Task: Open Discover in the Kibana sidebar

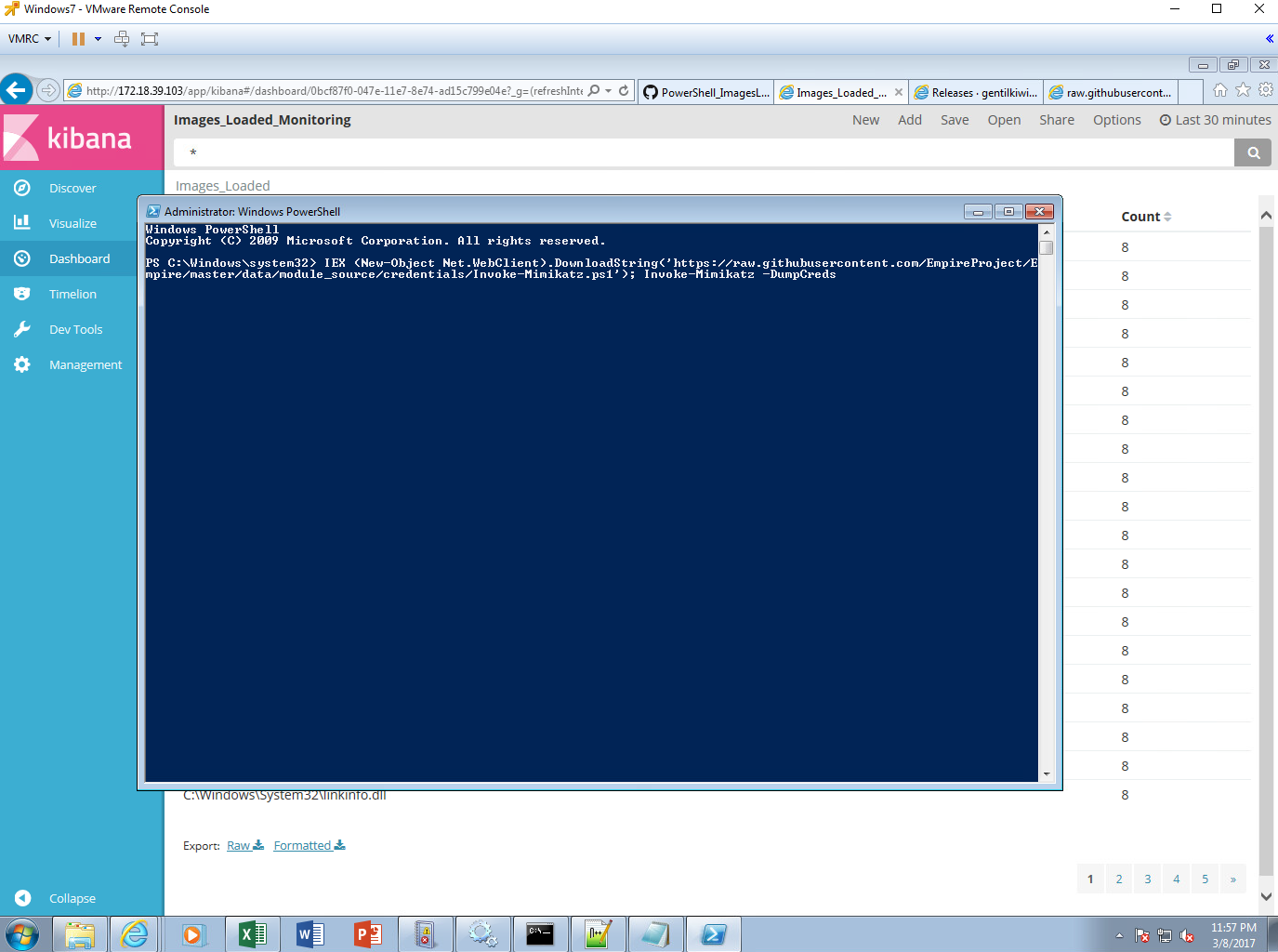Action: (72, 188)
